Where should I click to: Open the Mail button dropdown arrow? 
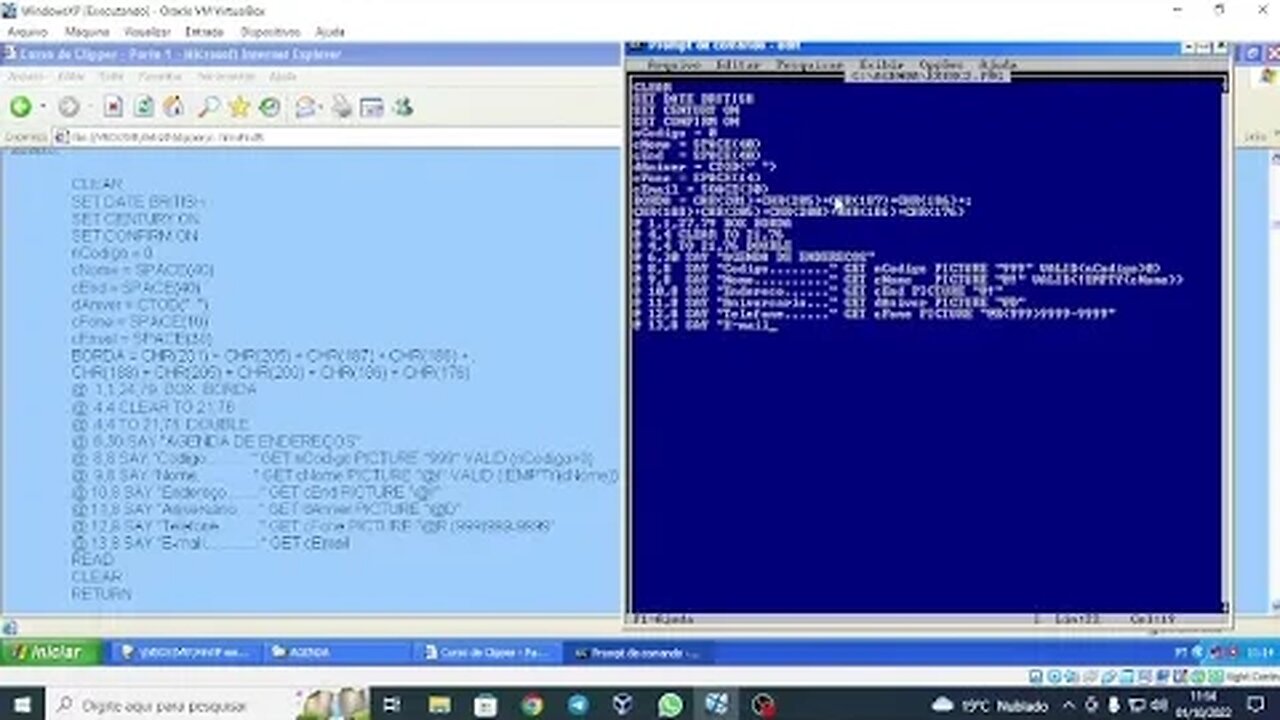click(x=322, y=108)
